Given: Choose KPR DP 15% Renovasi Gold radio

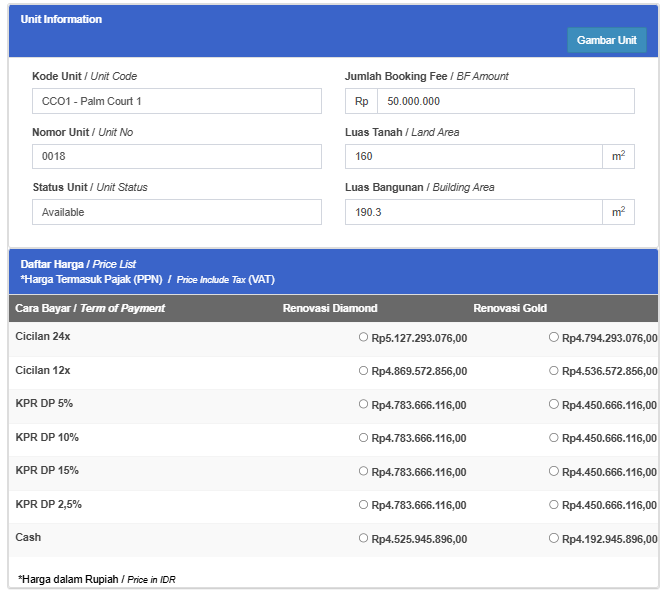Looking at the screenshot, I should (x=553, y=471).
